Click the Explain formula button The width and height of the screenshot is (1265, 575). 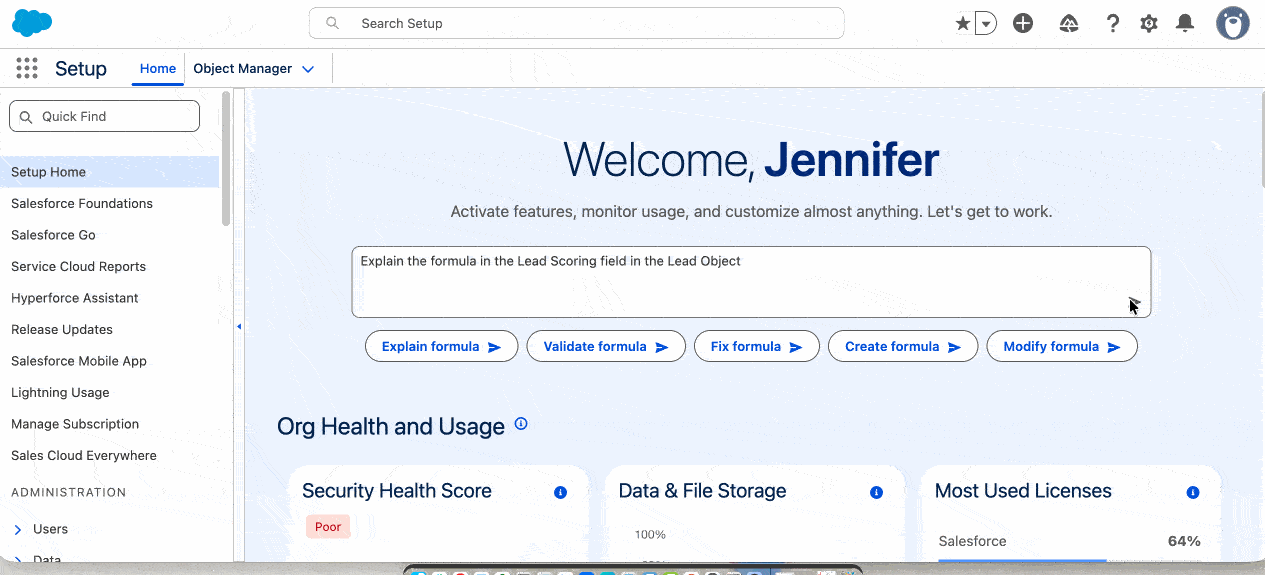(441, 347)
